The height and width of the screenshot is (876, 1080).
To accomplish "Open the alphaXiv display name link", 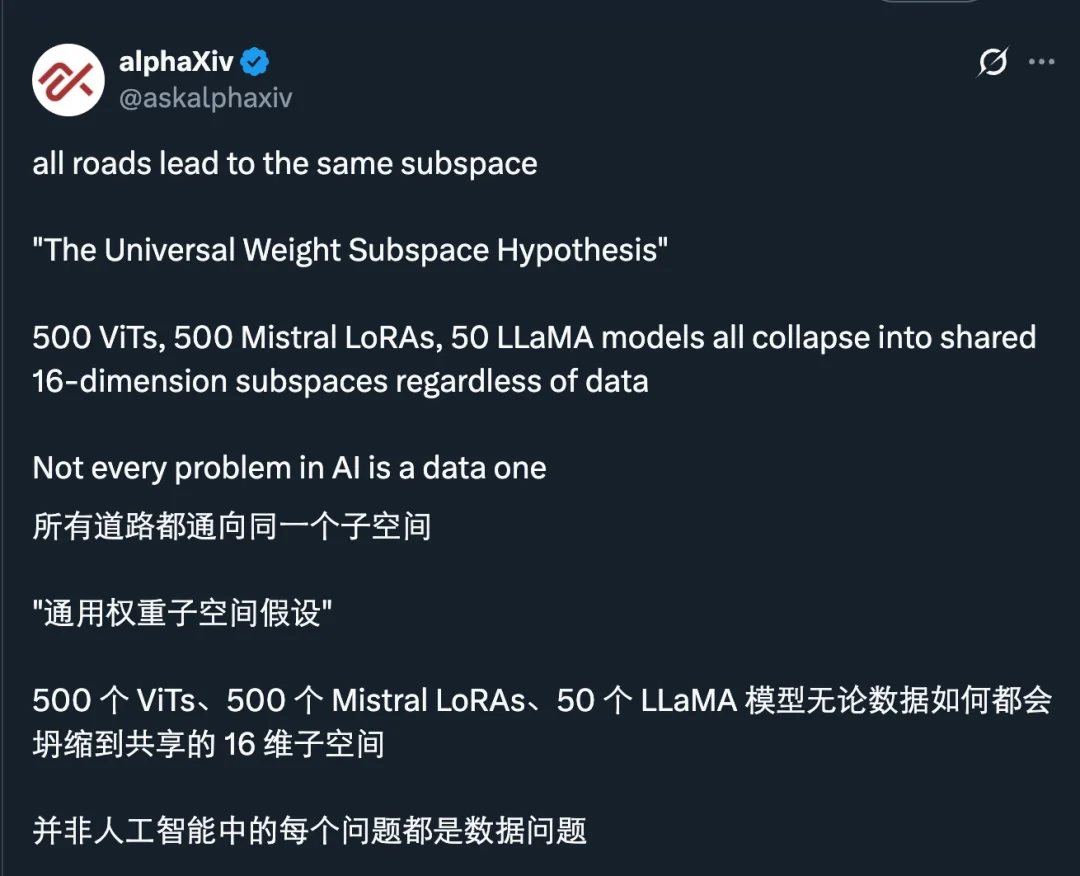I will pyautogui.click(x=176, y=63).
